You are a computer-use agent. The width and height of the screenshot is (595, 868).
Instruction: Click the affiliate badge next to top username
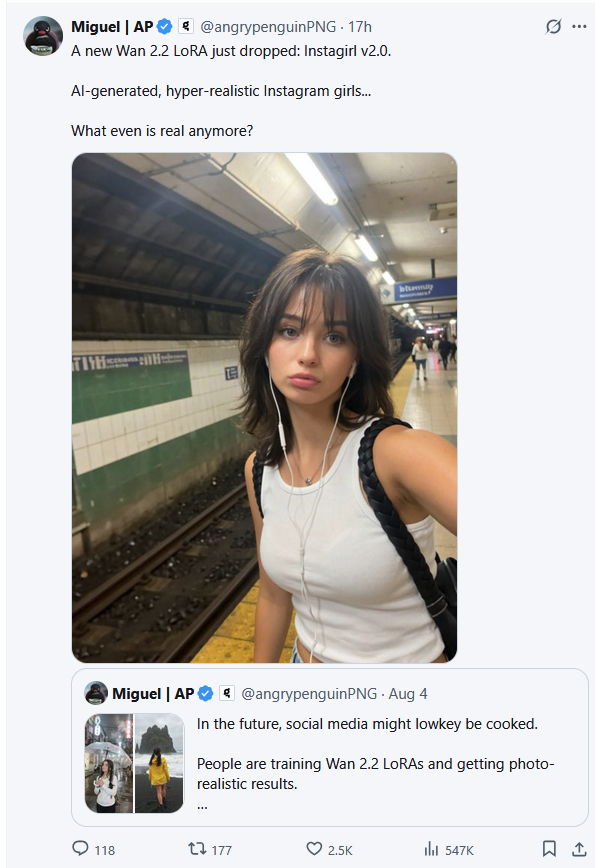coord(186,26)
